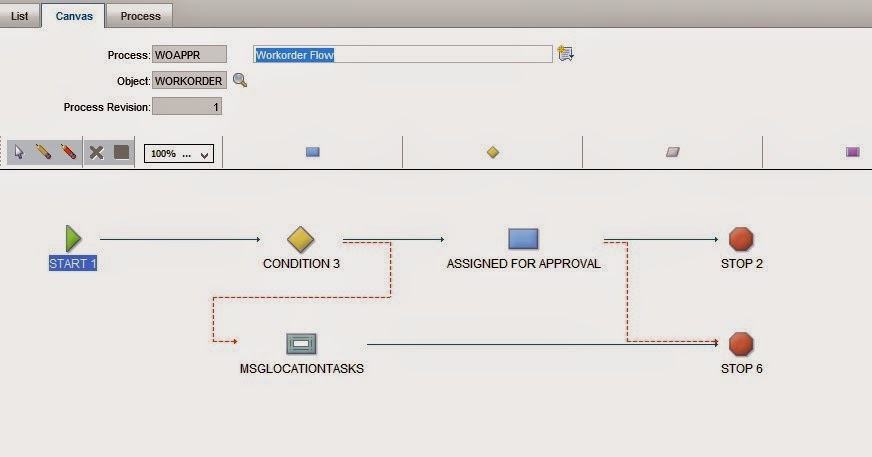The height and width of the screenshot is (457, 872).
Task: Pick the gray parallelogram palette icon
Action: click(673, 152)
